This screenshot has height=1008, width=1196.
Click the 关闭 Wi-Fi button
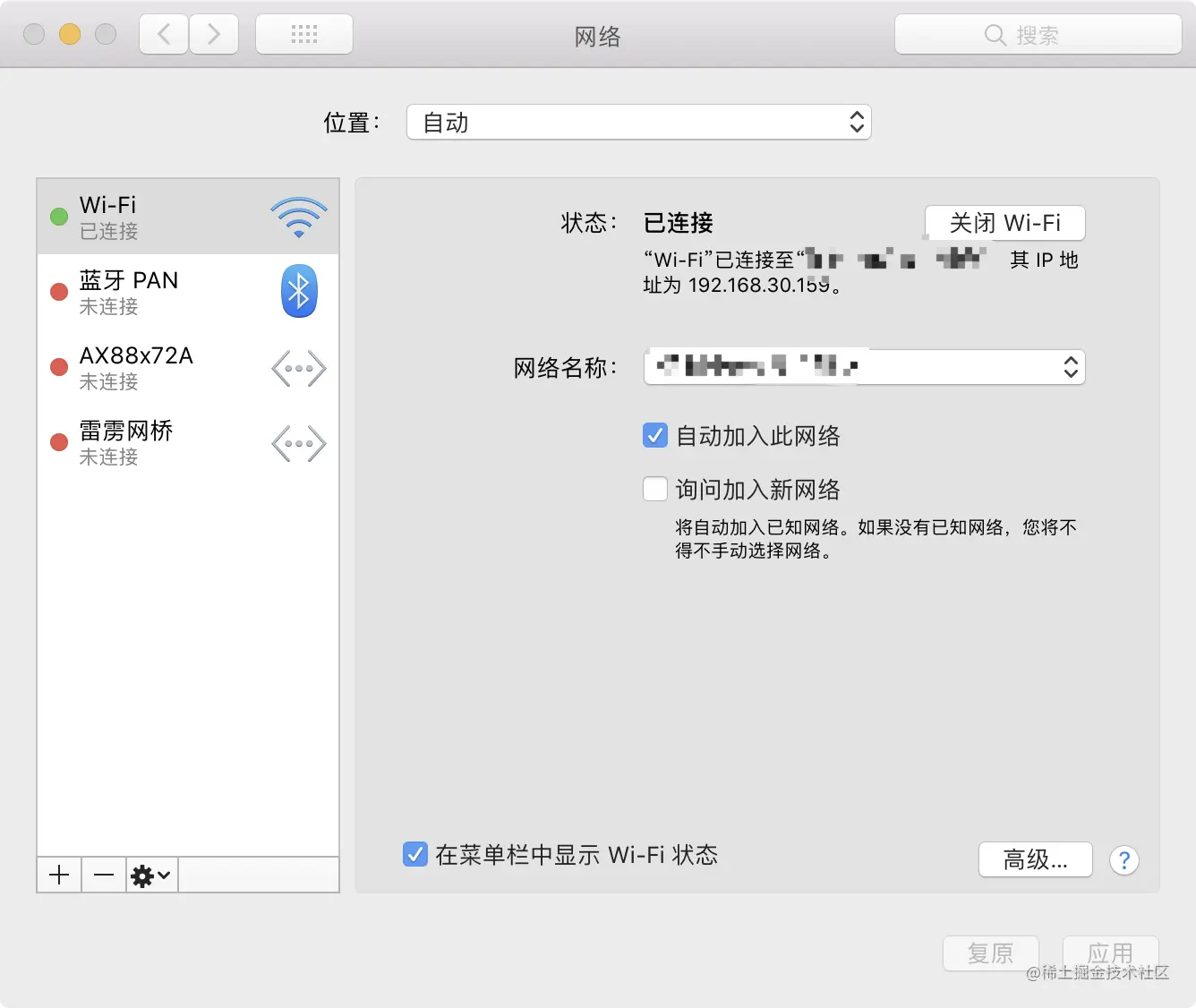tap(1005, 223)
